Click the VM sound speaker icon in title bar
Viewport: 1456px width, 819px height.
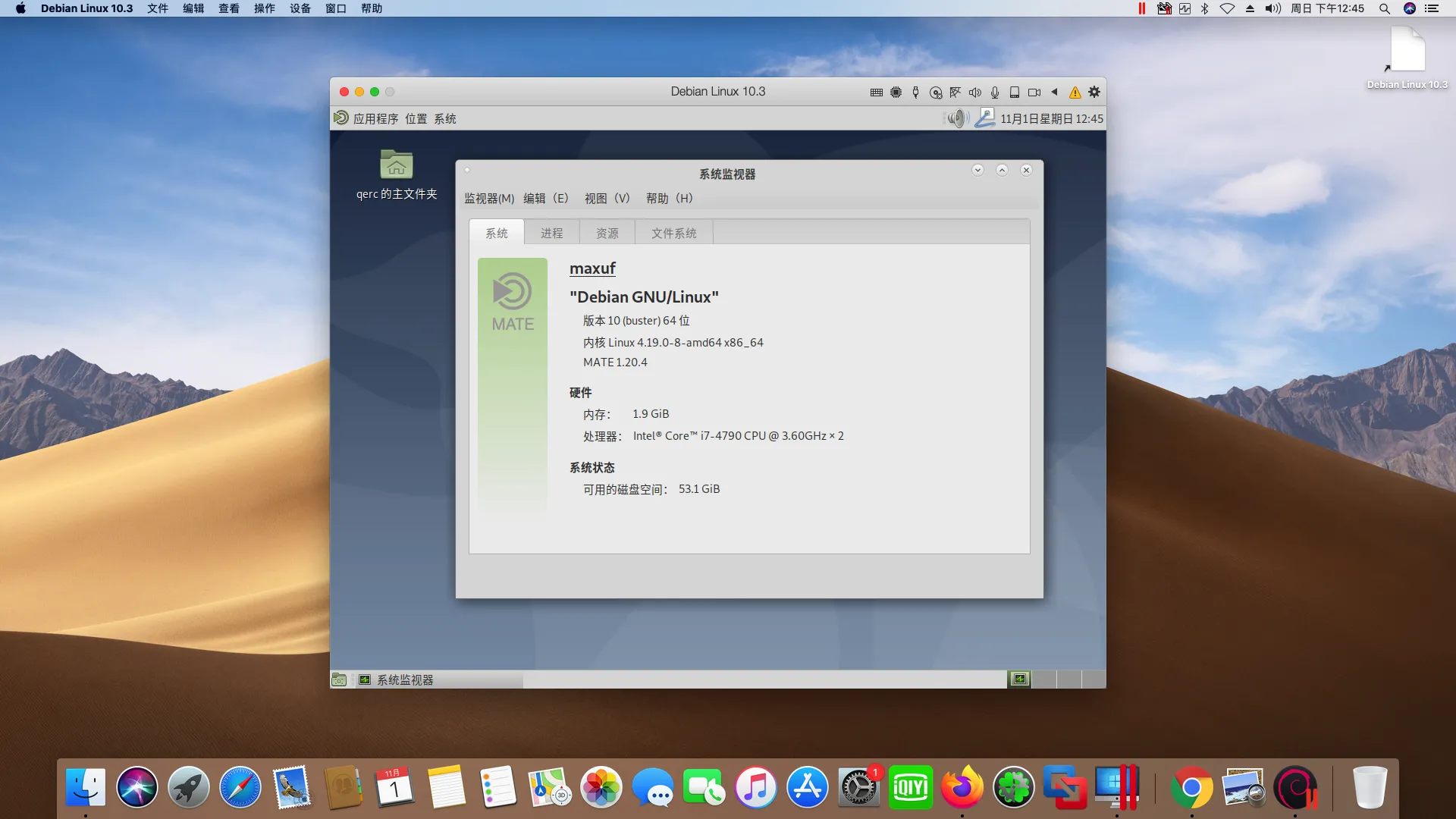coord(975,93)
